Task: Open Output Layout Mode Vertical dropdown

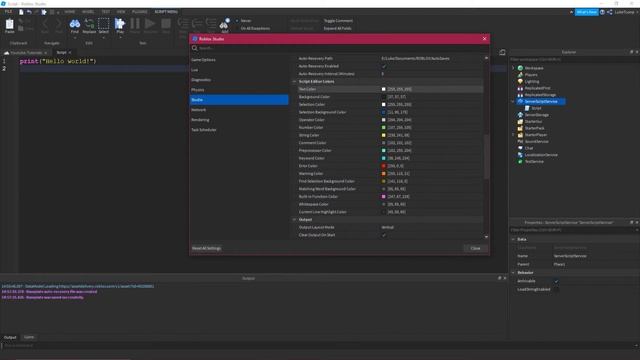Action: click(x=432, y=227)
